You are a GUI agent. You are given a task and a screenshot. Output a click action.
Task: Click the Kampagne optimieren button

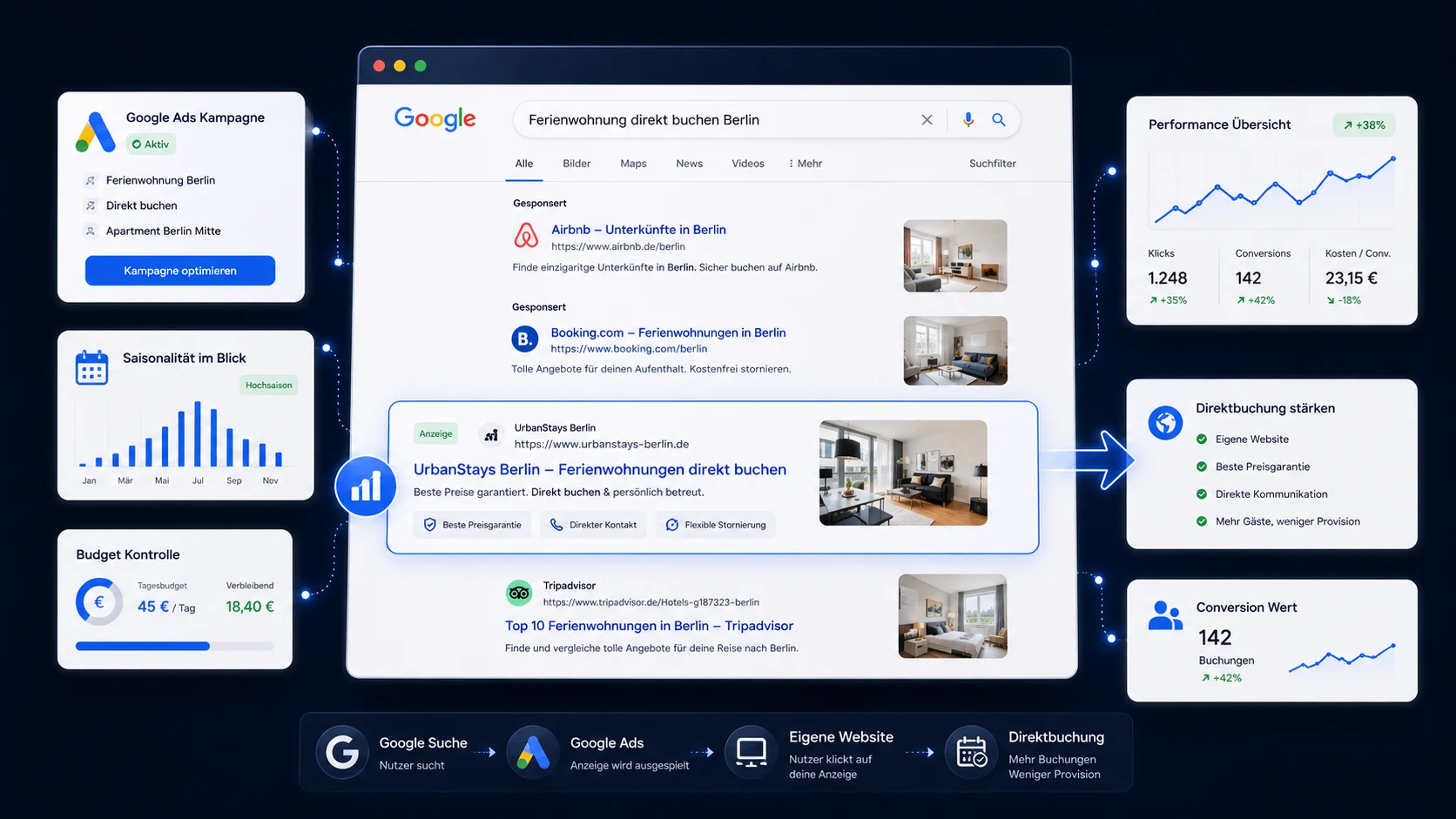click(180, 271)
